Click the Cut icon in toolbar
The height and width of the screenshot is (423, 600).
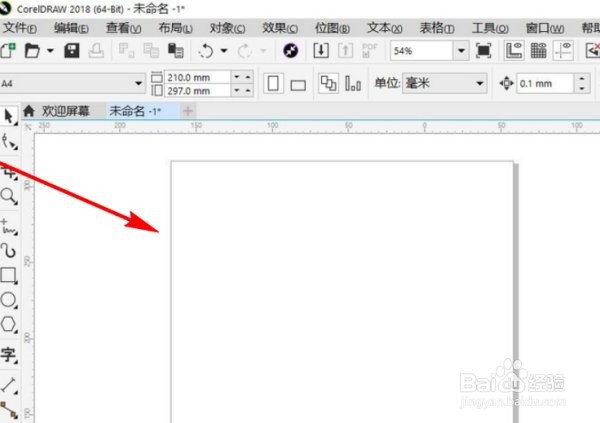pyautogui.click(x=126, y=50)
